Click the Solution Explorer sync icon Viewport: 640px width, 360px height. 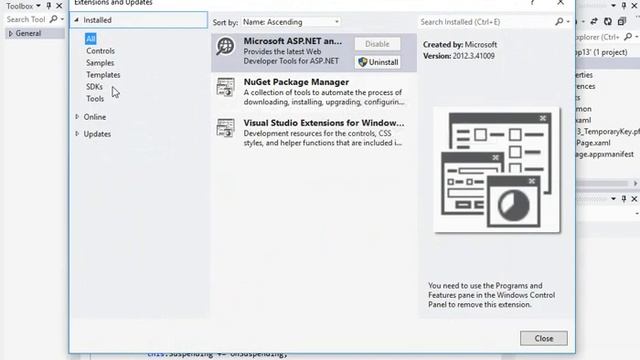594,21
